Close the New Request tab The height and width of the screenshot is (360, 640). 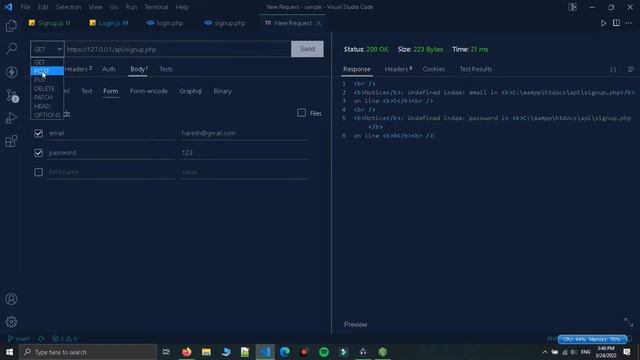point(319,23)
